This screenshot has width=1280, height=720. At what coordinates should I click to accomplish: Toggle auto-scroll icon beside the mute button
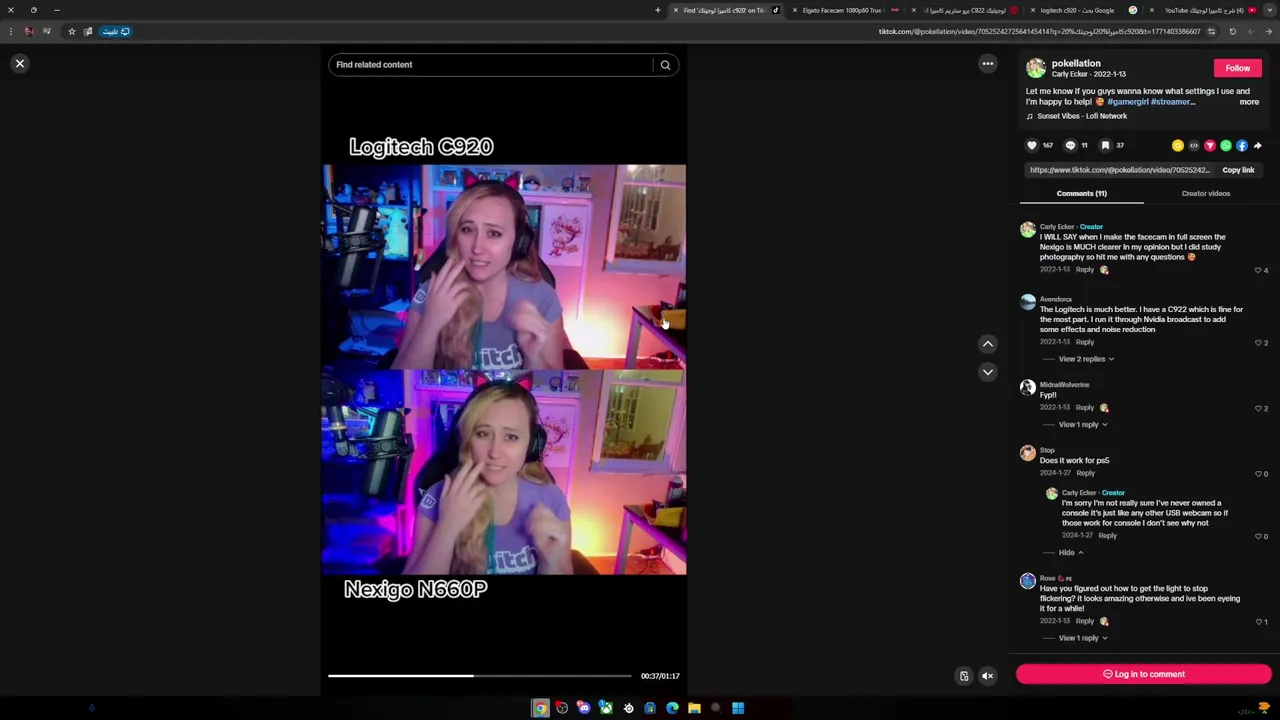(x=964, y=676)
